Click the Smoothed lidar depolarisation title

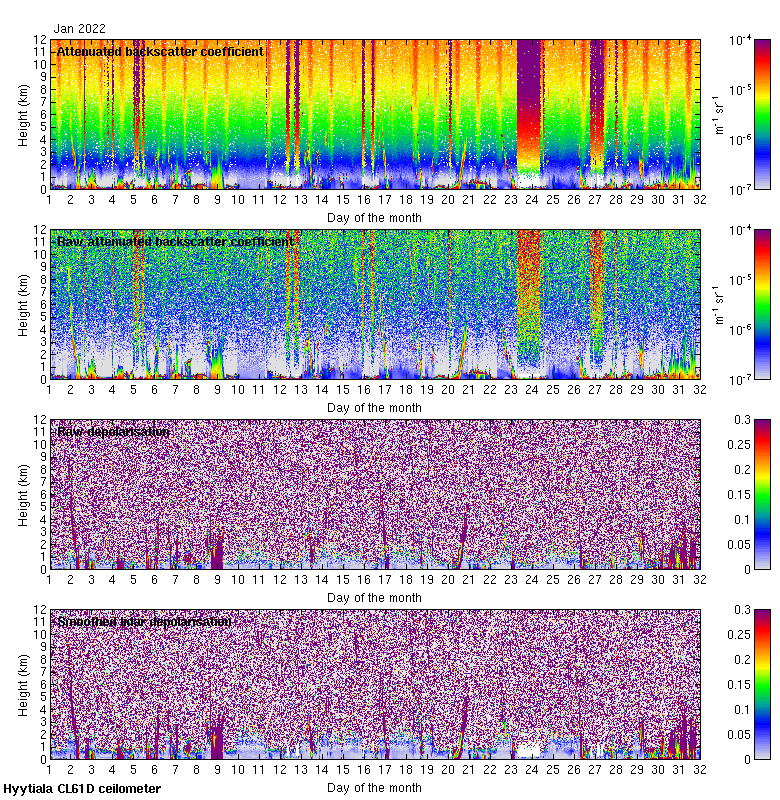144,621
